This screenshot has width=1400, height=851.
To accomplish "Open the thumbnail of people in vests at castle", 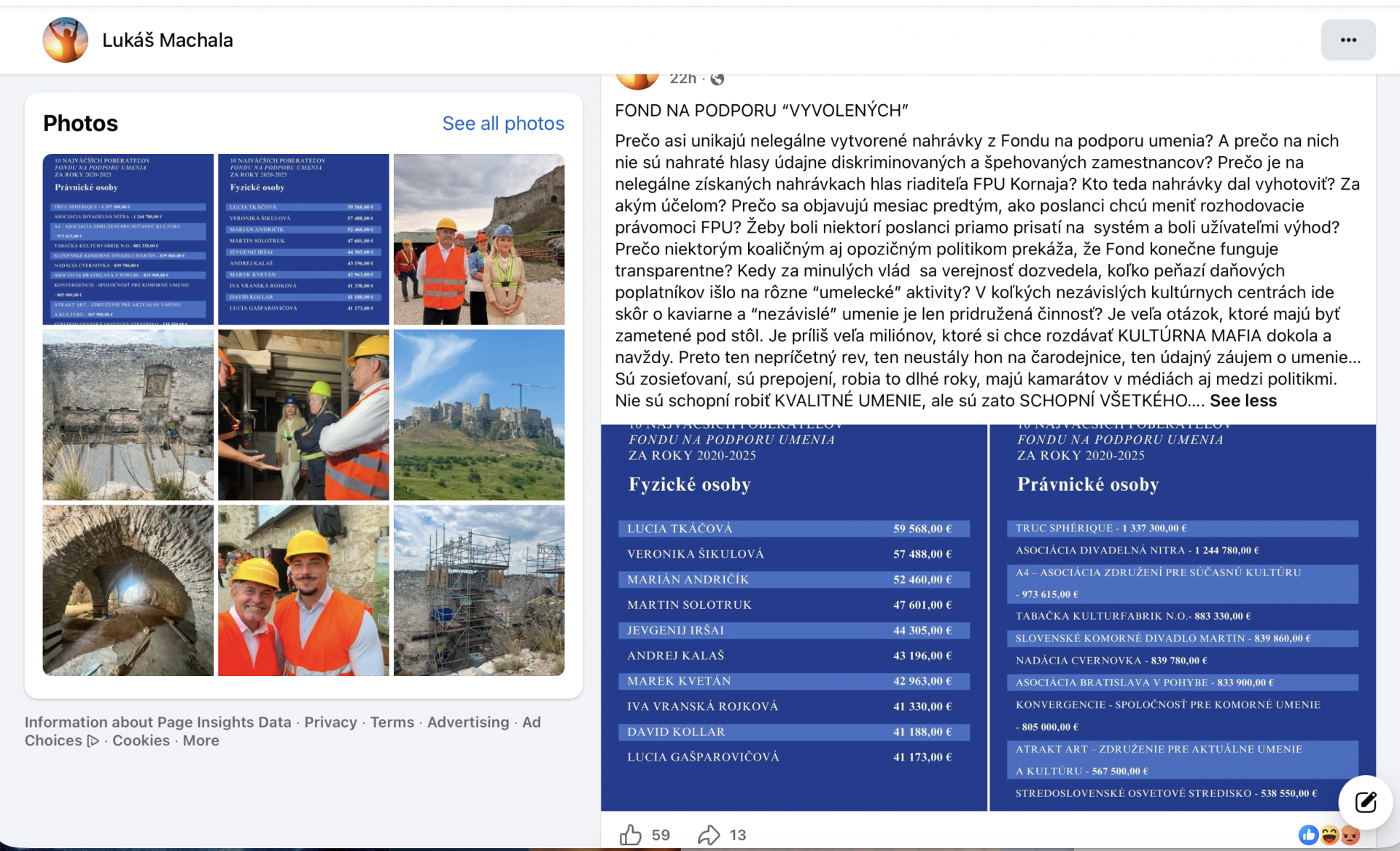I will click(x=479, y=239).
